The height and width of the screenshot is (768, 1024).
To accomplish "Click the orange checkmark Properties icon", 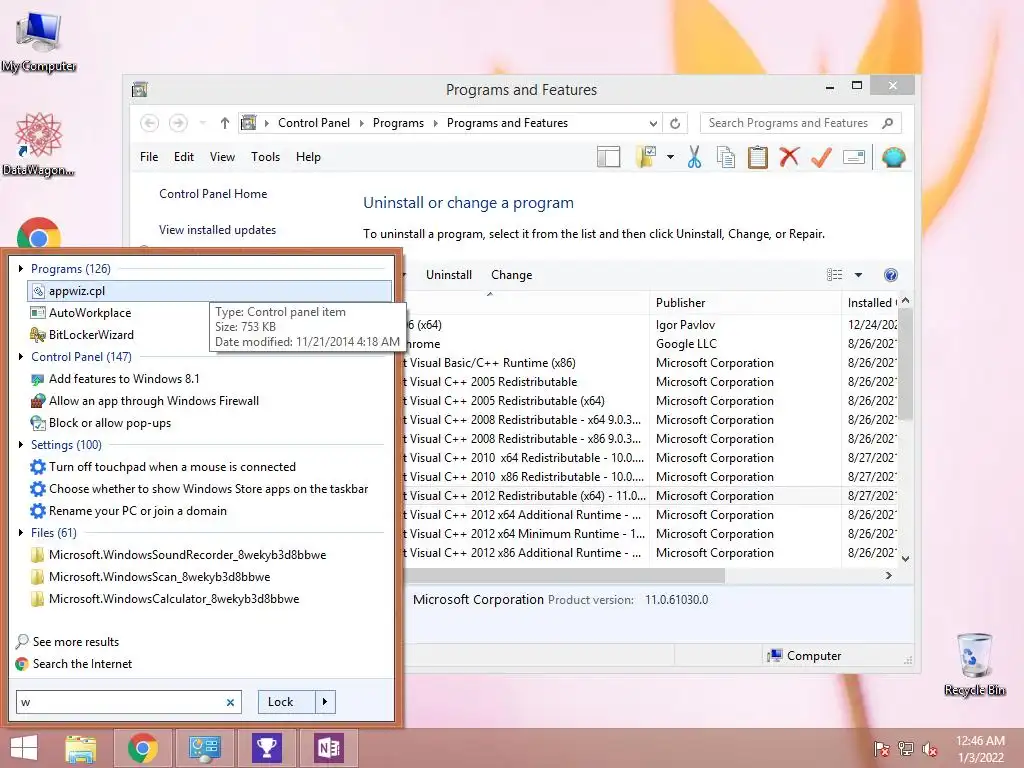I will (x=821, y=157).
